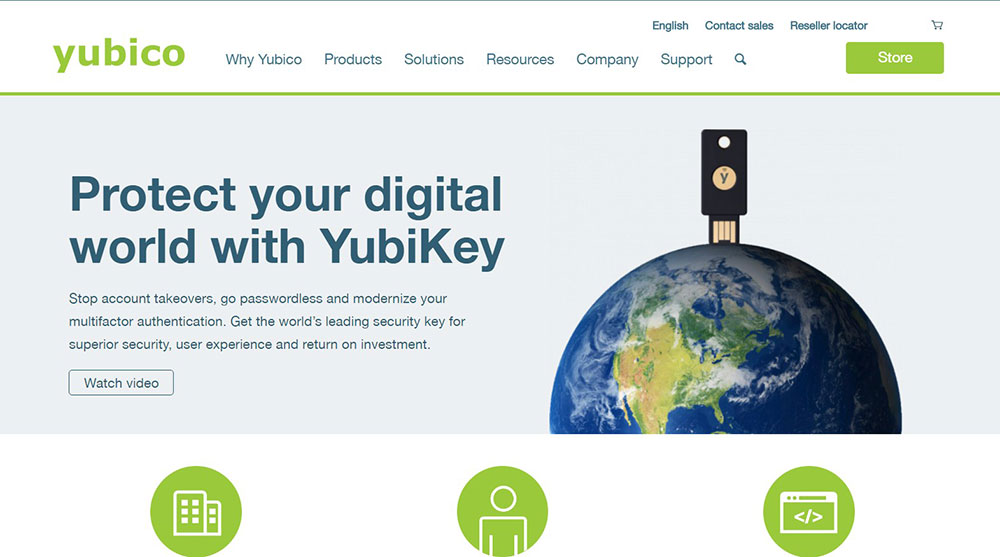The width and height of the screenshot is (1000, 557).
Task: Expand the Products menu
Action: coord(353,59)
